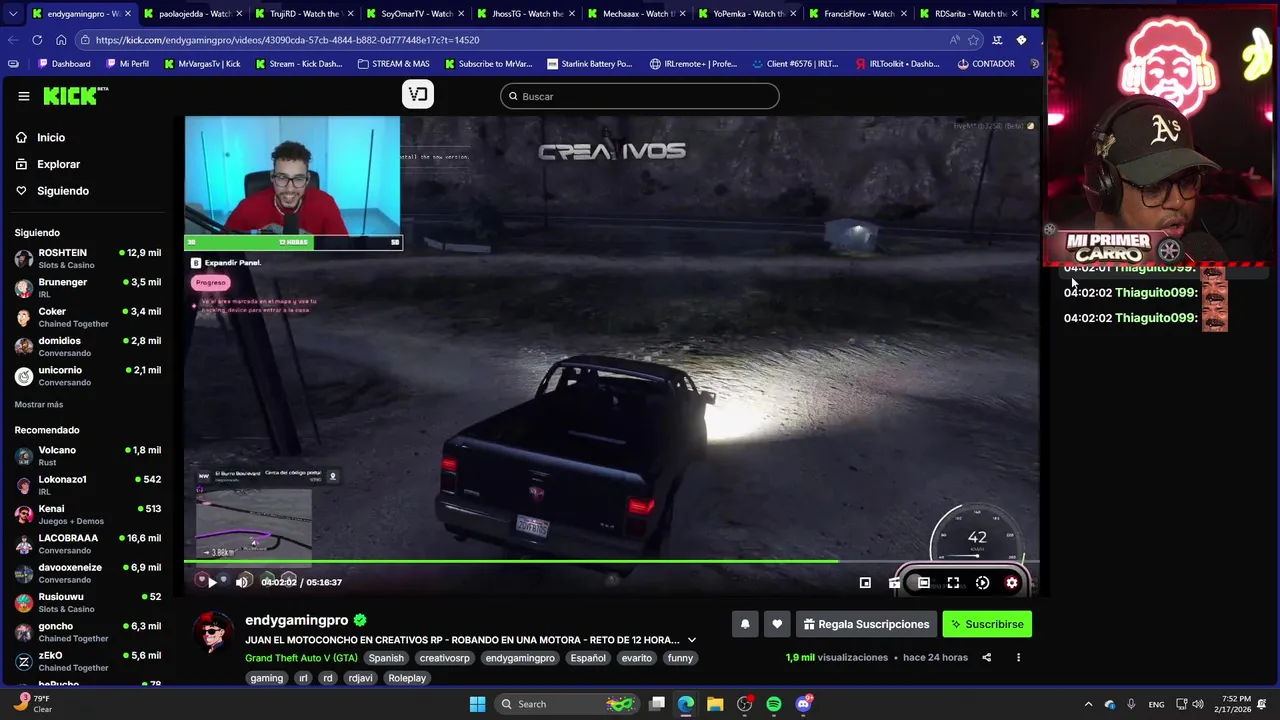Show hidden system tray icons
1280x720 pixels.
point(1088,704)
